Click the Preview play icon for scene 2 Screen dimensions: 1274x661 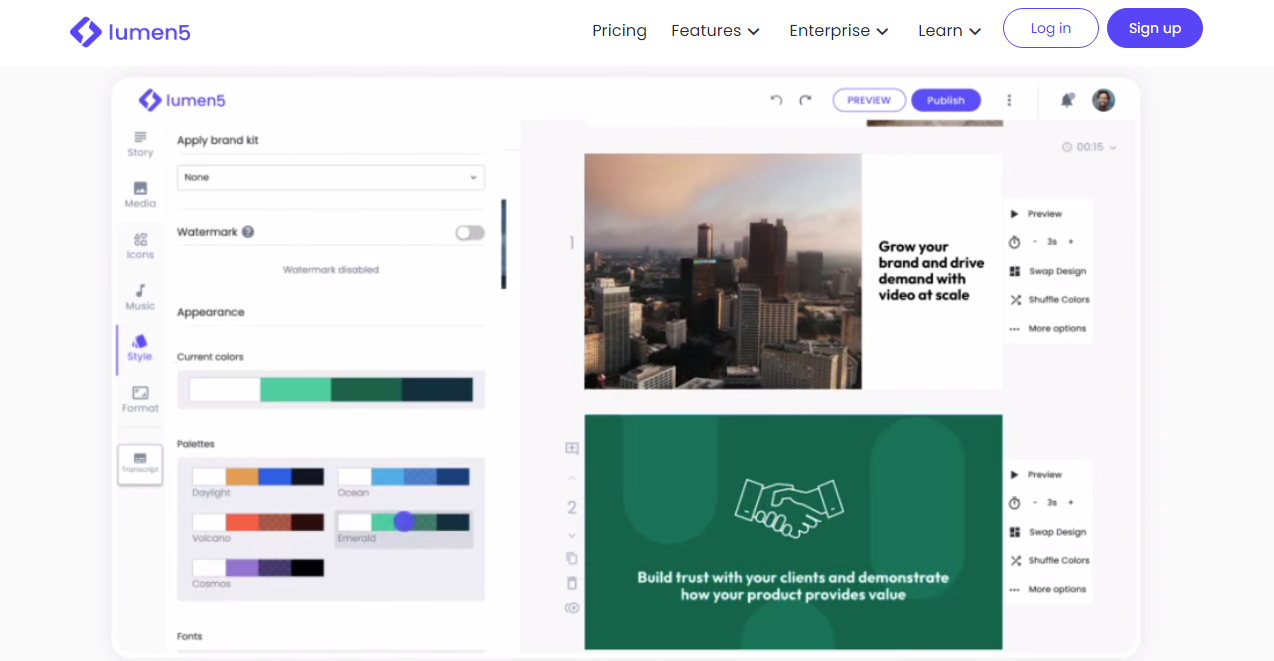[1014, 475]
